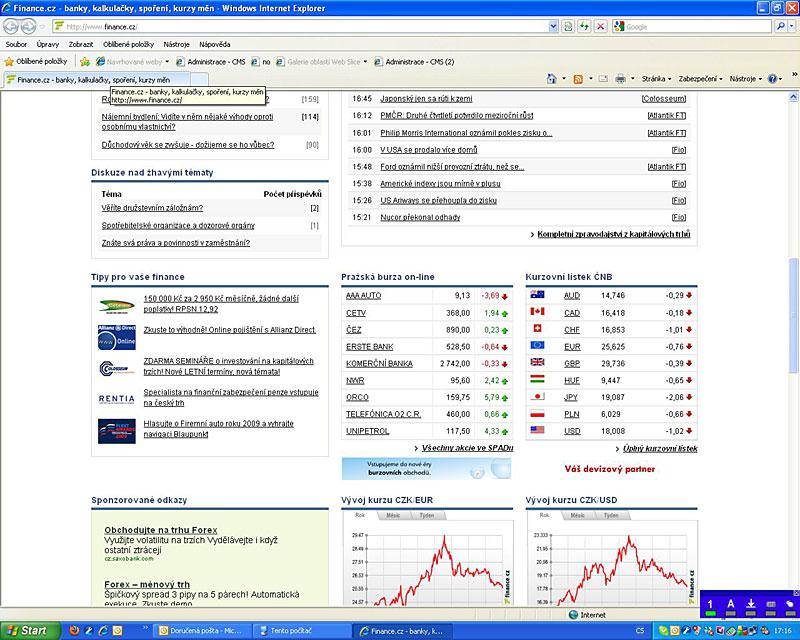The image size is (800, 640).
Task: Open the Administrace - CMS (2) favorite
Action: pyautogui.click(x=414, y=62)
